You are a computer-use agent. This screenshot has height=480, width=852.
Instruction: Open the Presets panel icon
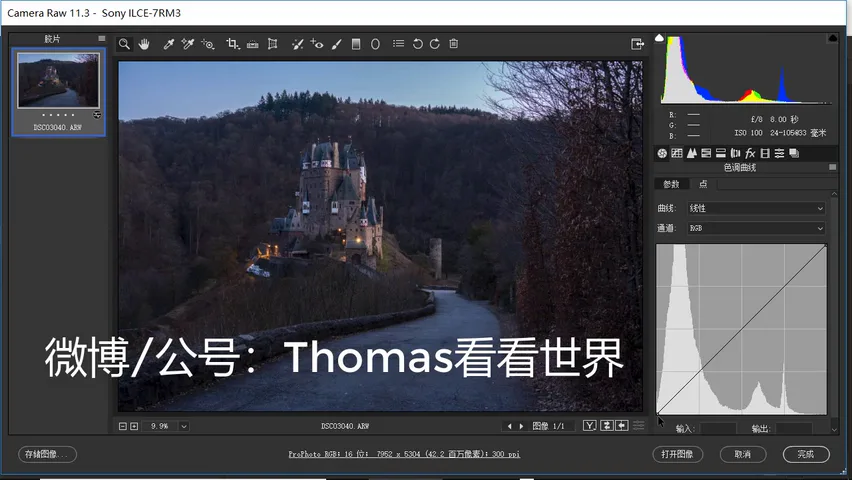point(779,153)
